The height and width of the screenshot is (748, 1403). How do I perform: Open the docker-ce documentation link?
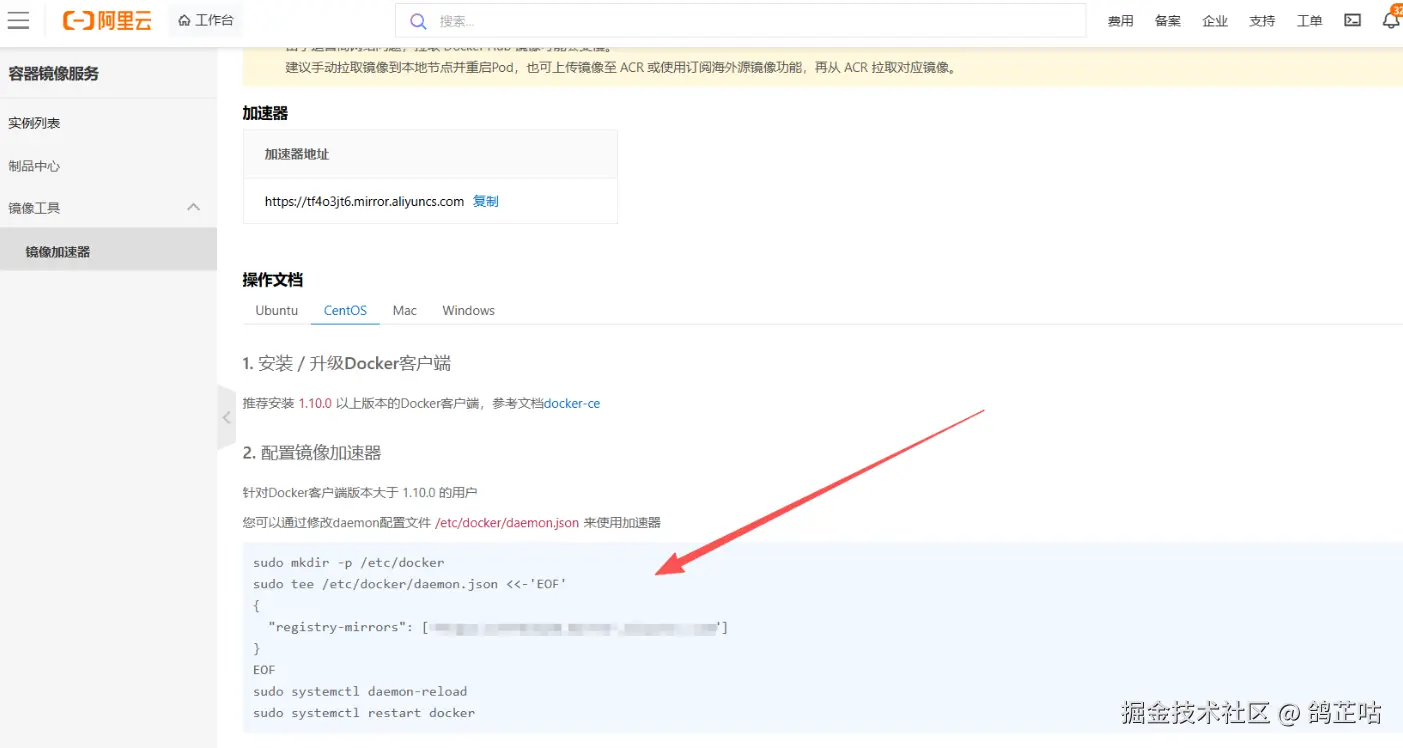click(x=572, y=403)
